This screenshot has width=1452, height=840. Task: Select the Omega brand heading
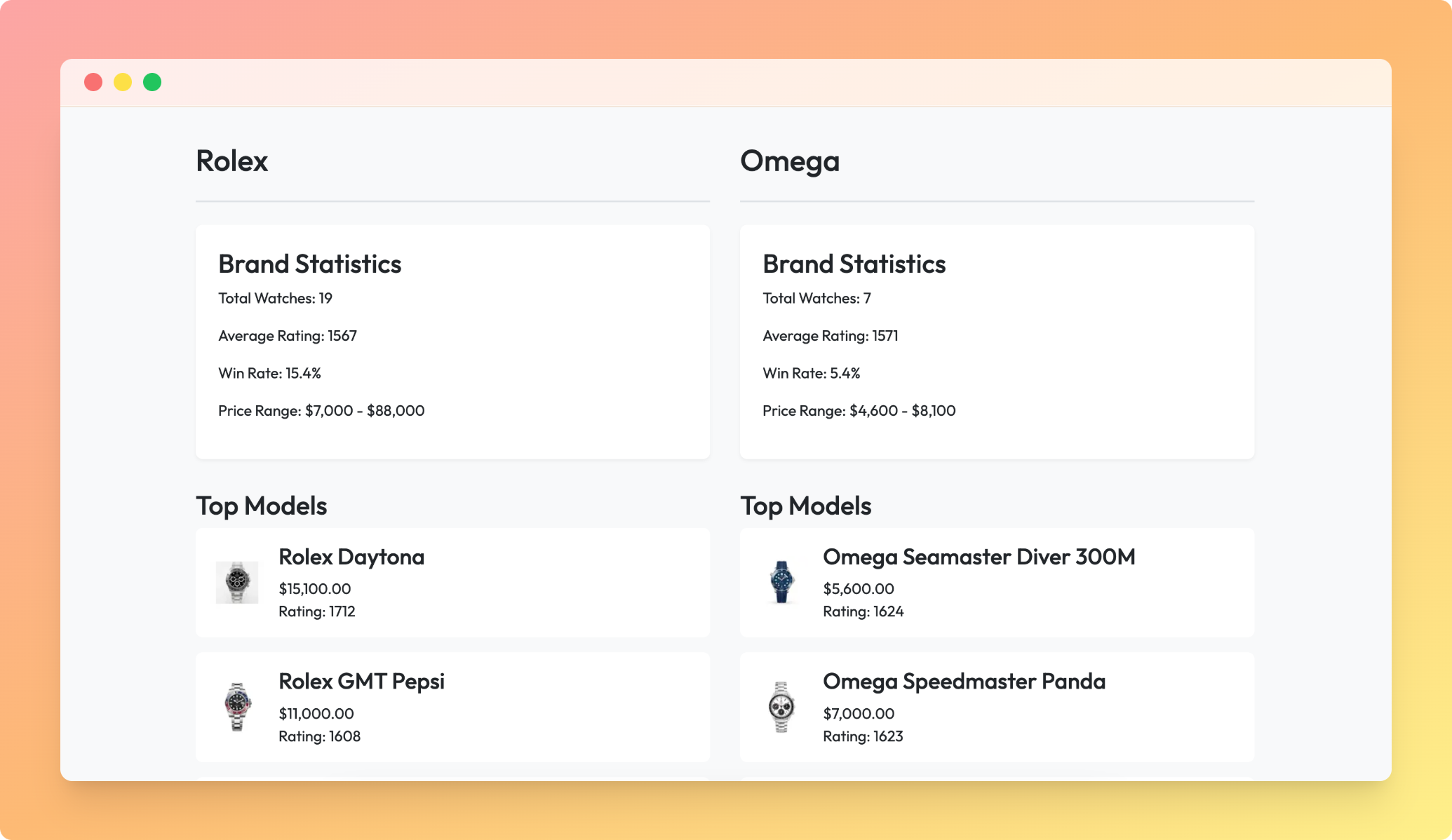pos(790,162)
